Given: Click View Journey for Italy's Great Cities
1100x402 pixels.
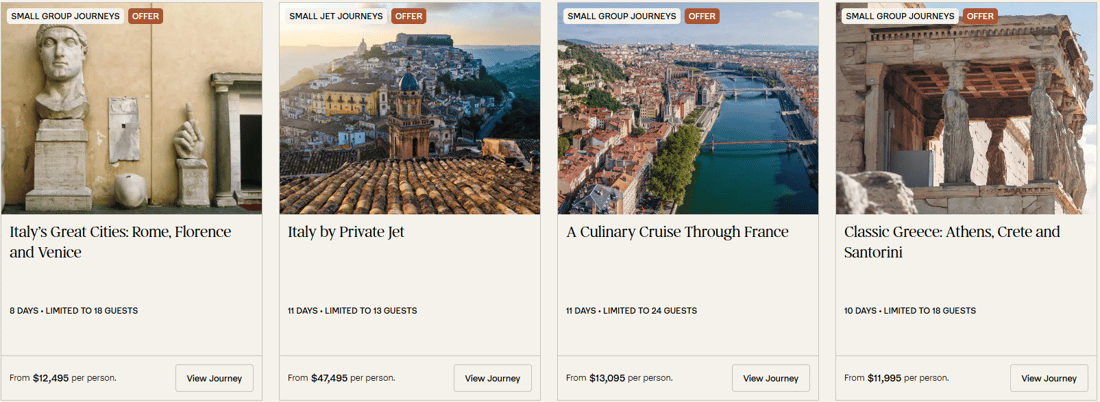Looking at the screenshot, I should [214, 378].
